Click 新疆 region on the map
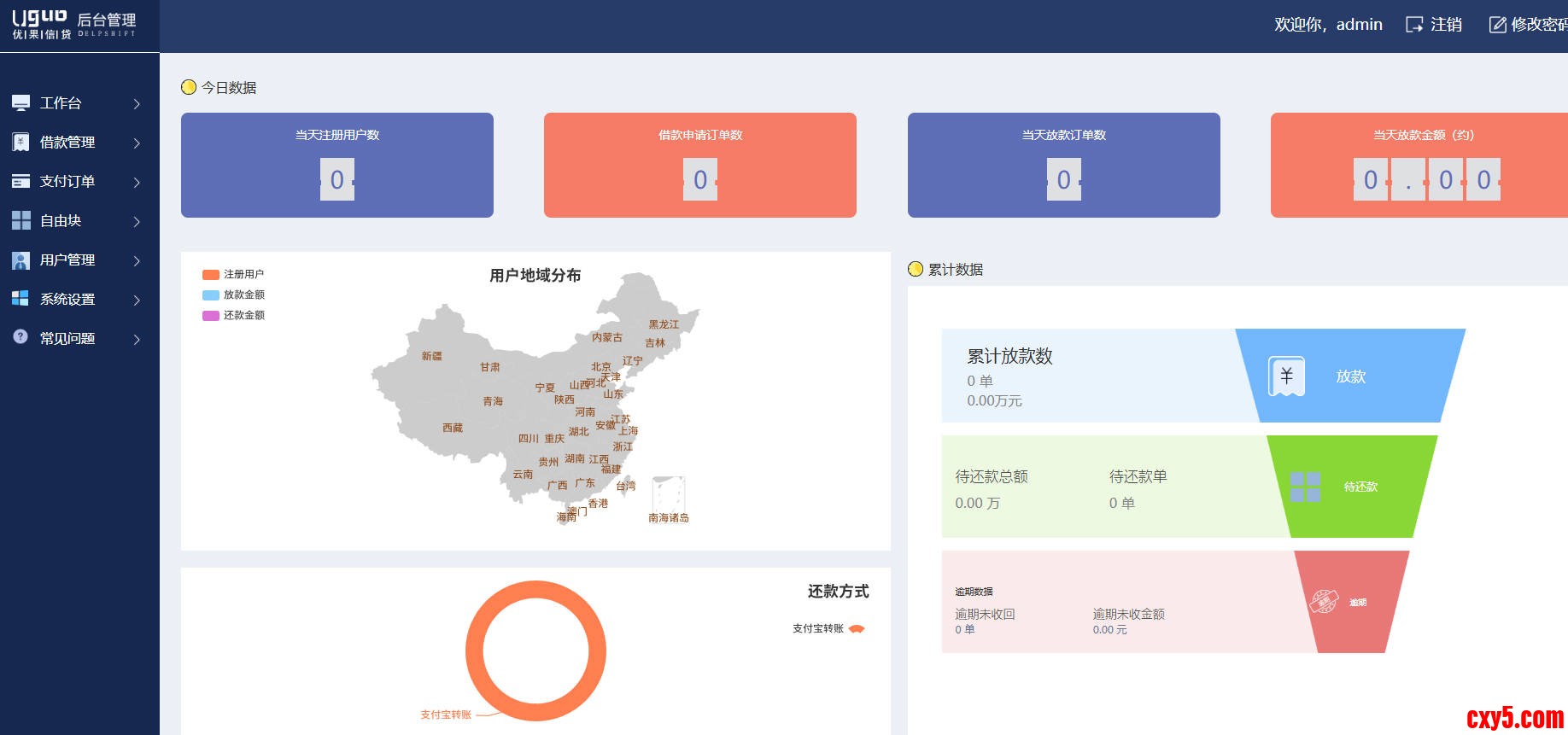Viewport: 1568px width, 735px height. 431,356
